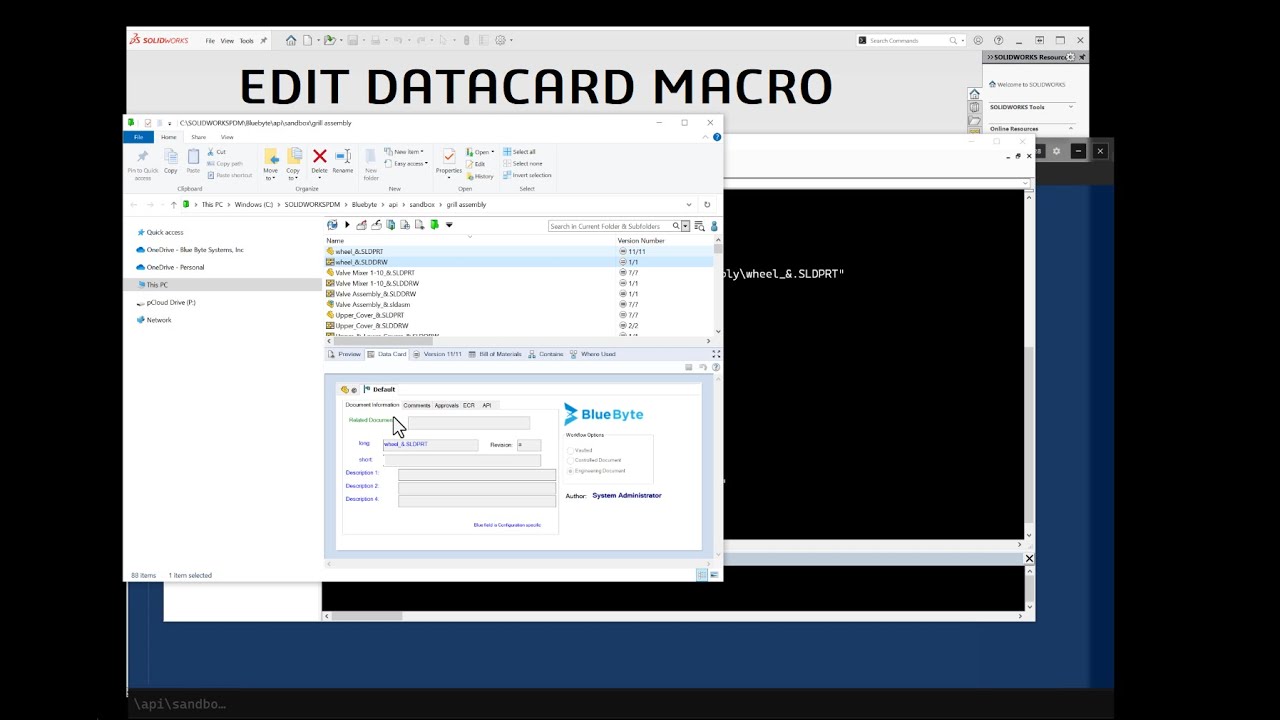The width and height of the screenshot is (1280, 720).
Task: Open the View ribbon tab in Explorer
Action: [x=227, y=137]
